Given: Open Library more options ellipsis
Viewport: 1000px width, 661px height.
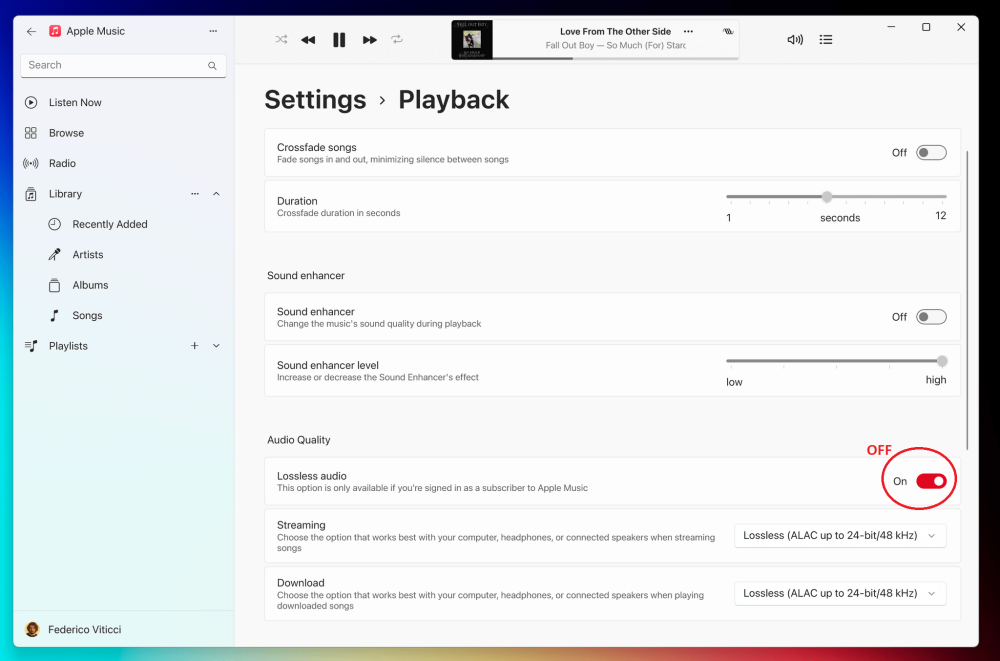Looking at the screenshot, I should pyautogui.click(x=195, y=194).
